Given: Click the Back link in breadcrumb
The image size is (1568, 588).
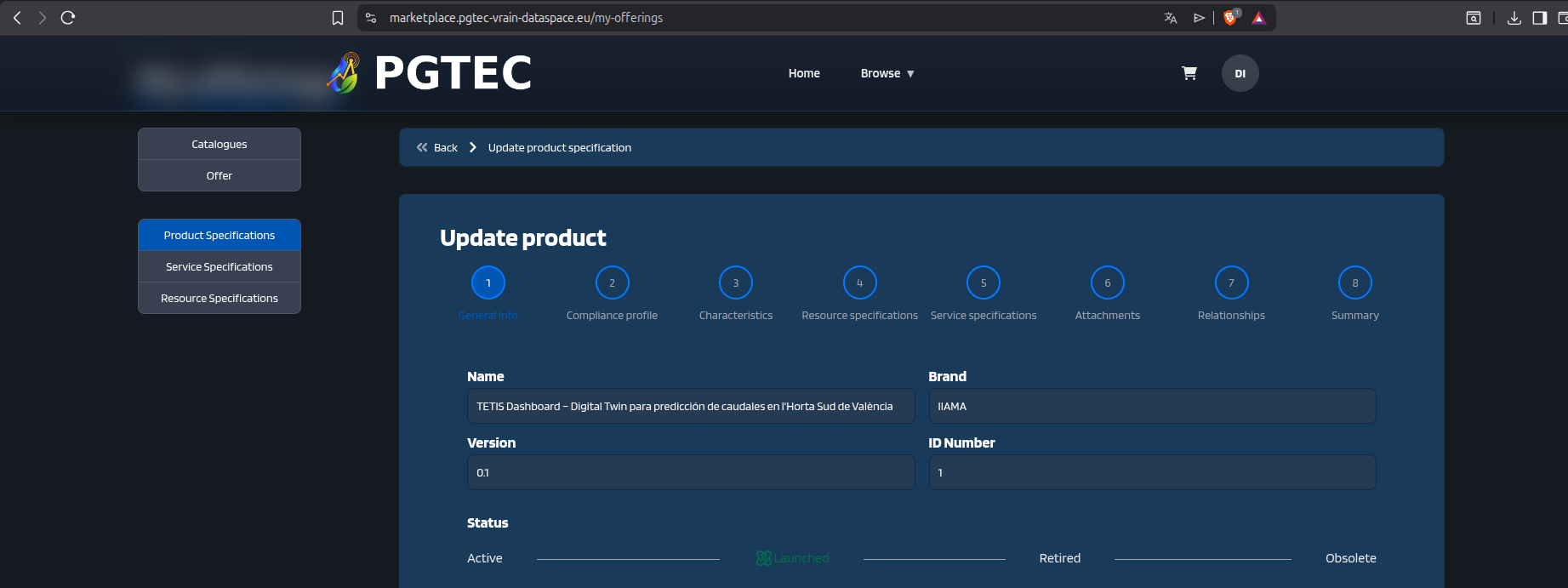Looking at the screenshot, I should coord(446,147).
